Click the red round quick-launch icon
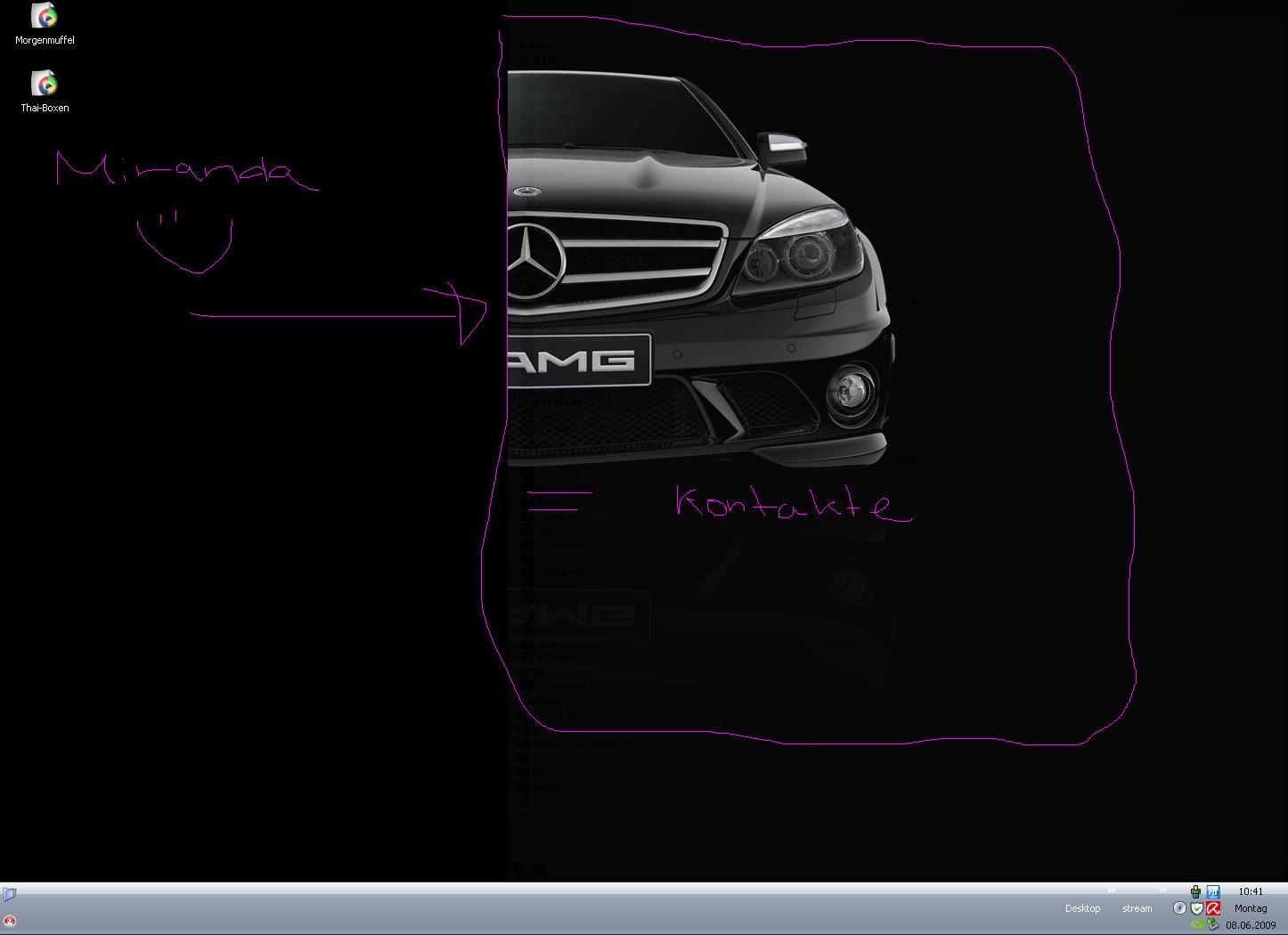Viewport: 1288px width, 935px height. point(9,921)
